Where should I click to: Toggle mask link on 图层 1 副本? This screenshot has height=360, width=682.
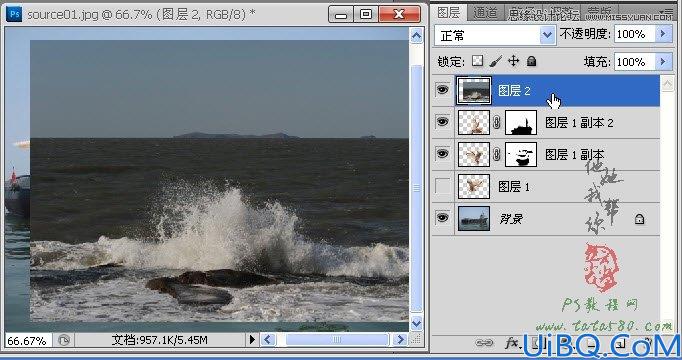coord(497,155)
